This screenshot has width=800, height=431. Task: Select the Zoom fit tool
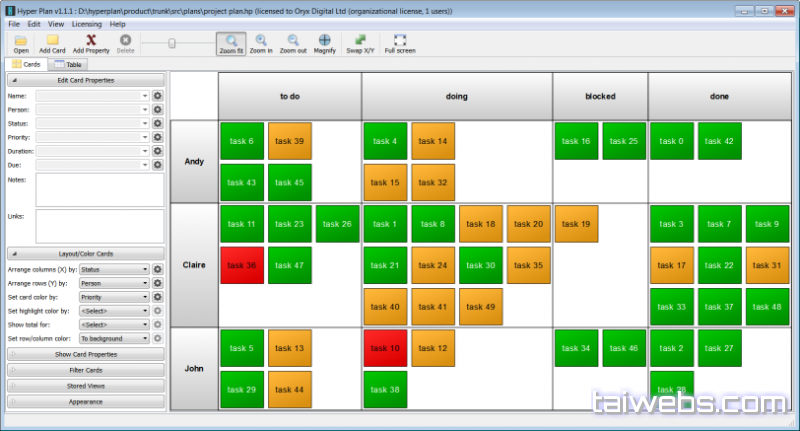231,40
